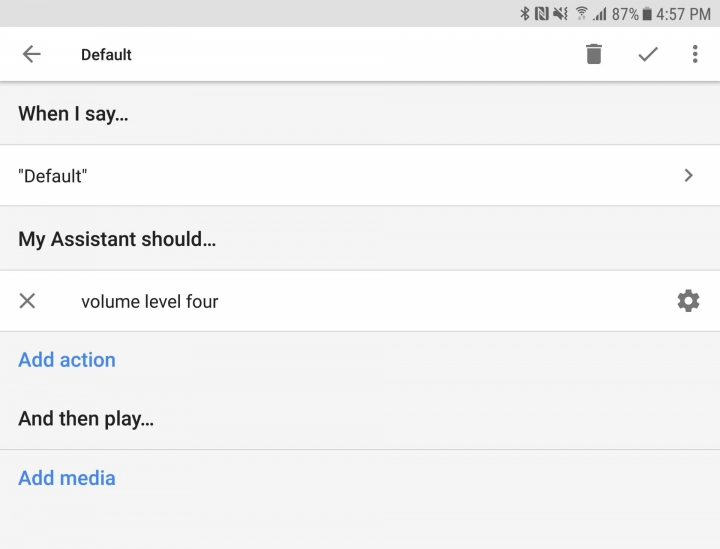Save the shortcut with checkmark icon
Viewport: 720px width, 549px height.
(648, 54)
